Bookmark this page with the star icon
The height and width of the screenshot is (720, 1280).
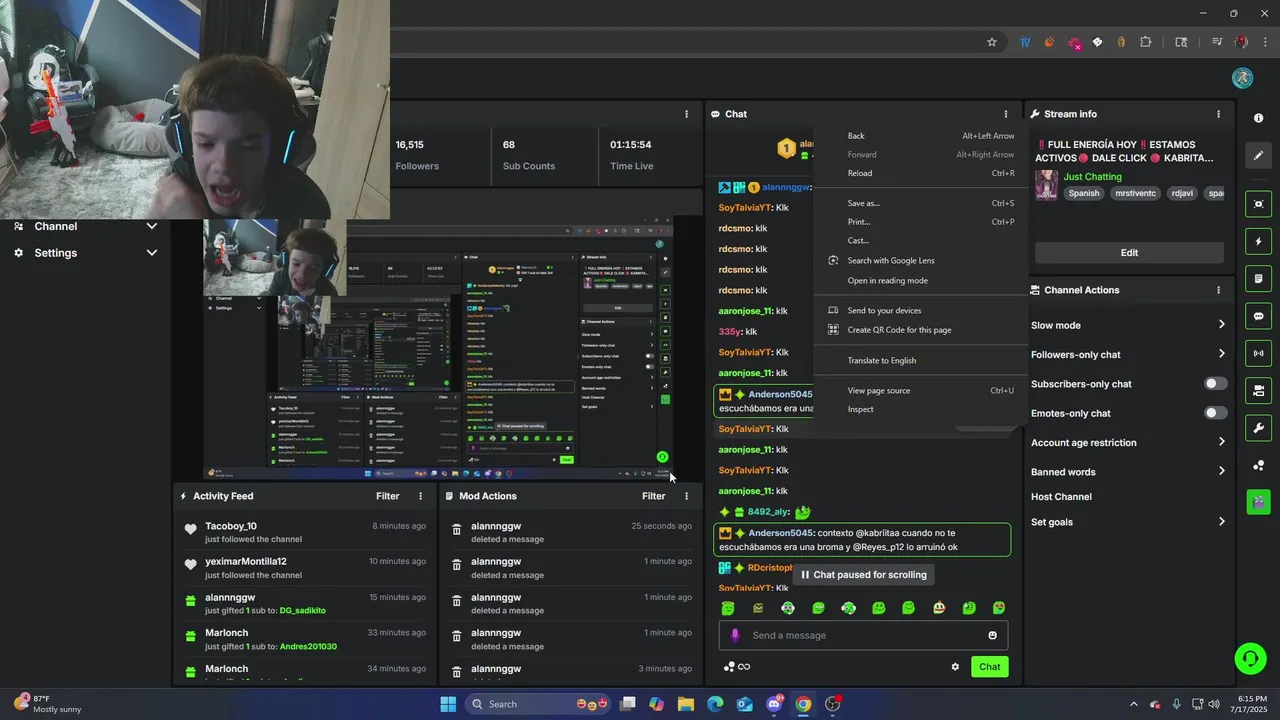pyautogui.click(x=992, y=42)
